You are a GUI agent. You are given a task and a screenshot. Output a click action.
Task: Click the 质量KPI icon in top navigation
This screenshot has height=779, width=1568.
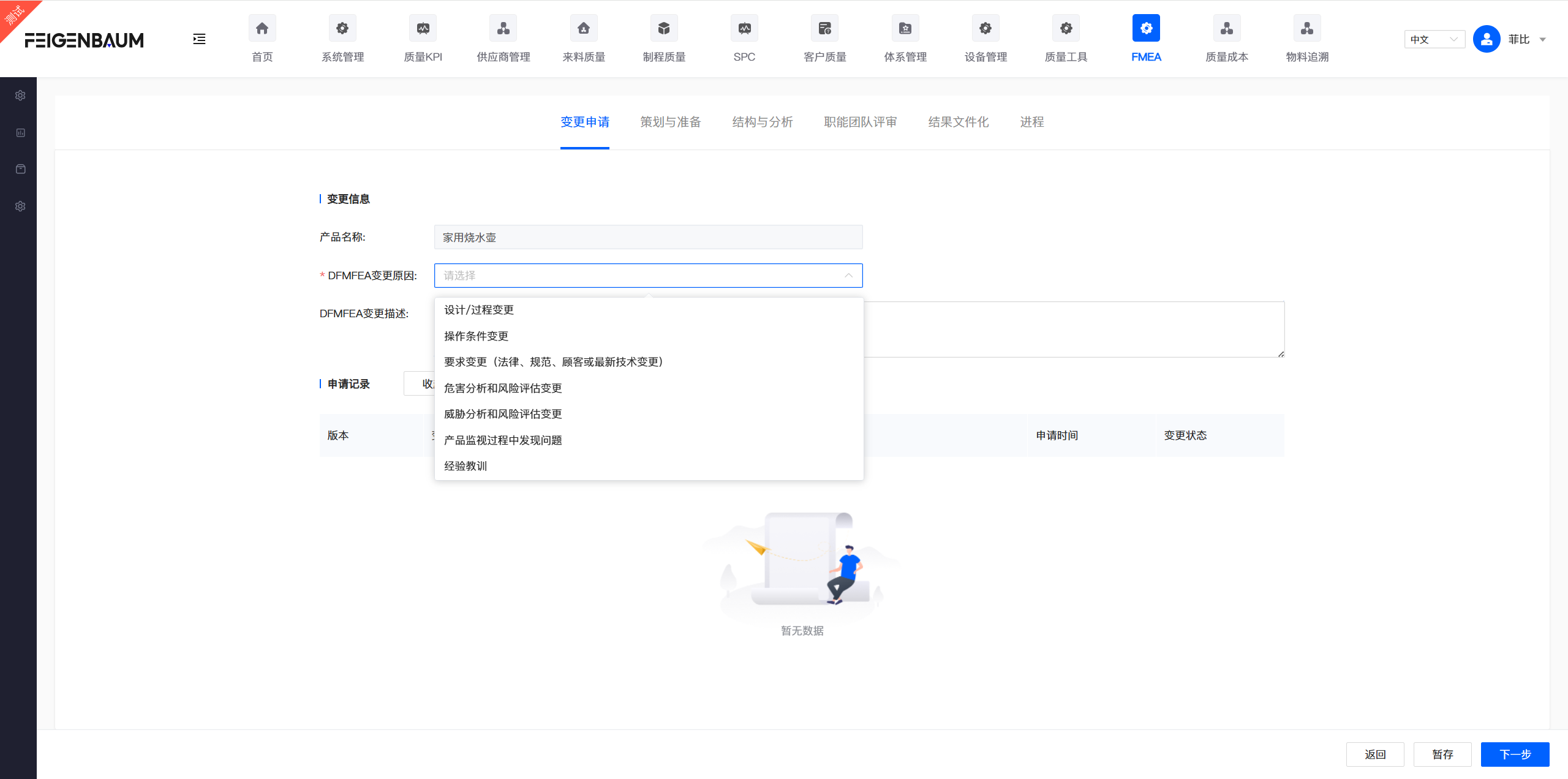pos(423,28)
